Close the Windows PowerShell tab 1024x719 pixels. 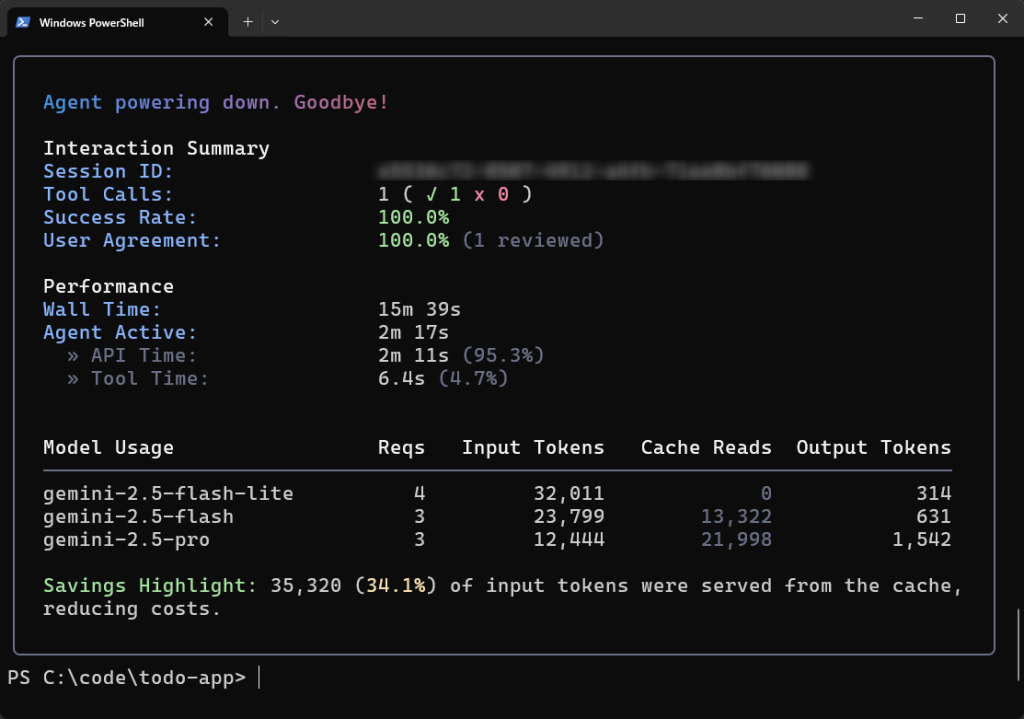pyautogui.click(x=210, y=22)
